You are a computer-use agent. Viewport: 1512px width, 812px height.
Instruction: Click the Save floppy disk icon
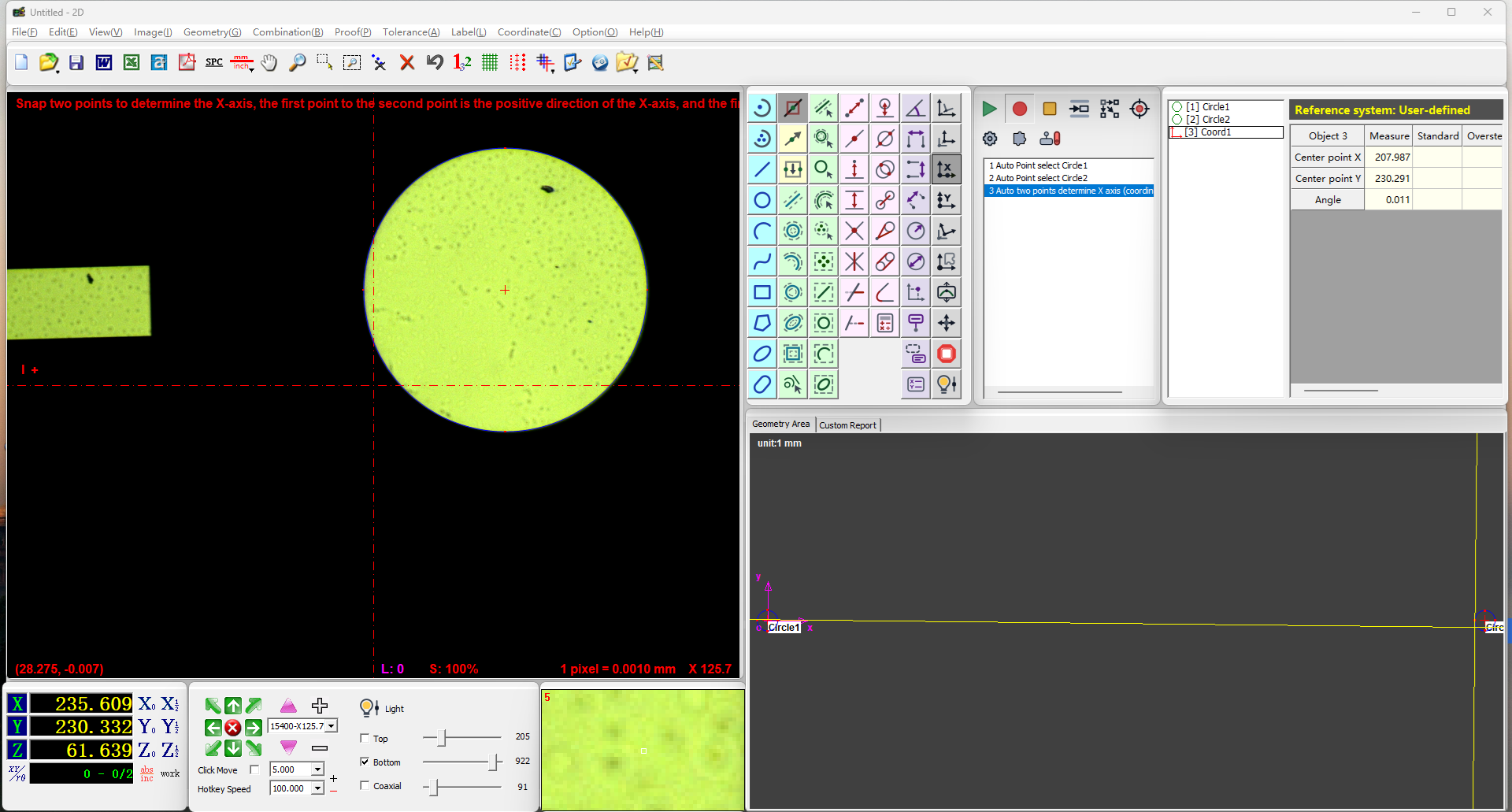76,62
